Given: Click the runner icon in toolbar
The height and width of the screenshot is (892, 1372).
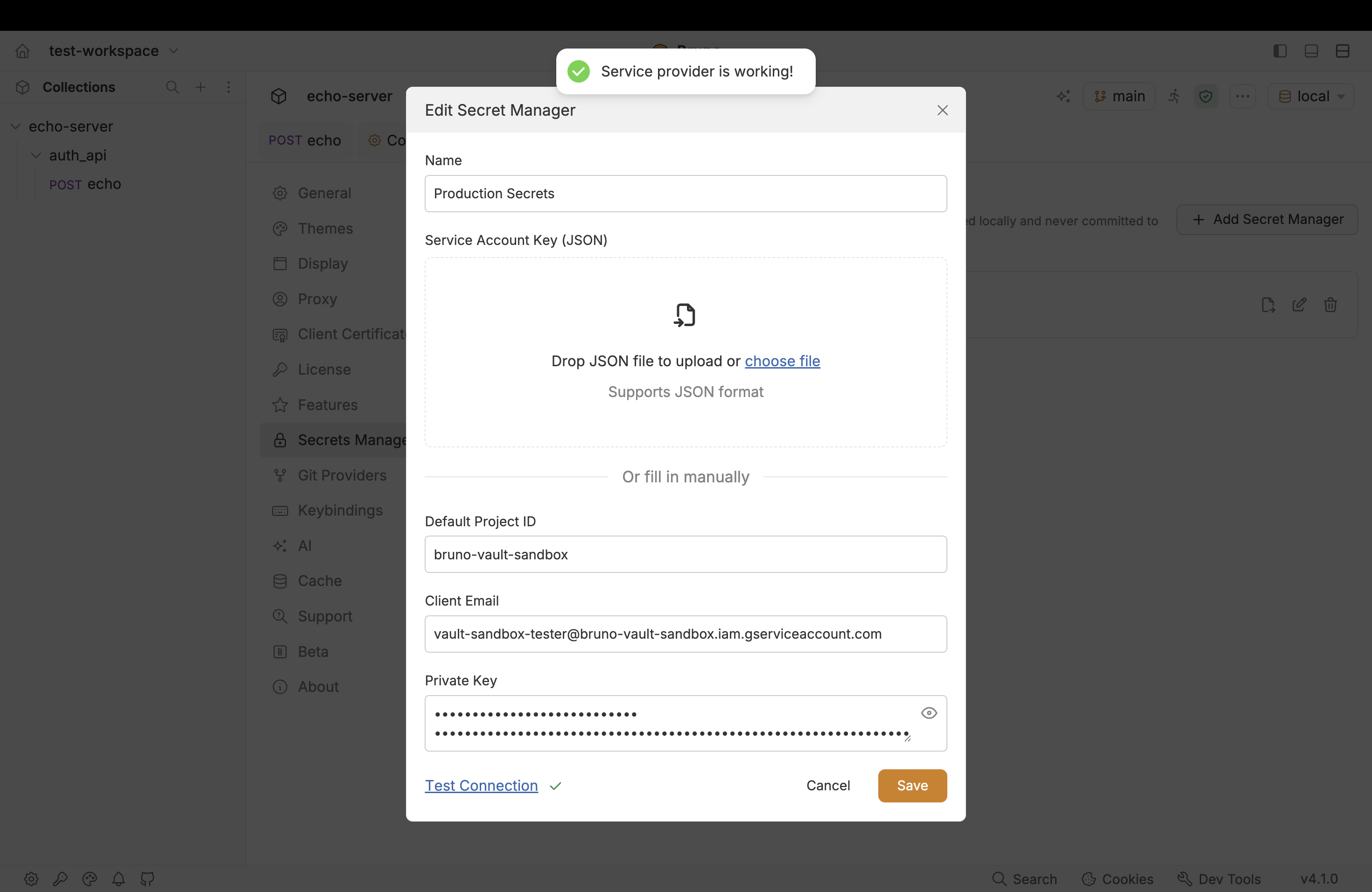Looking at the screenshot, I should pos(1174,96).
